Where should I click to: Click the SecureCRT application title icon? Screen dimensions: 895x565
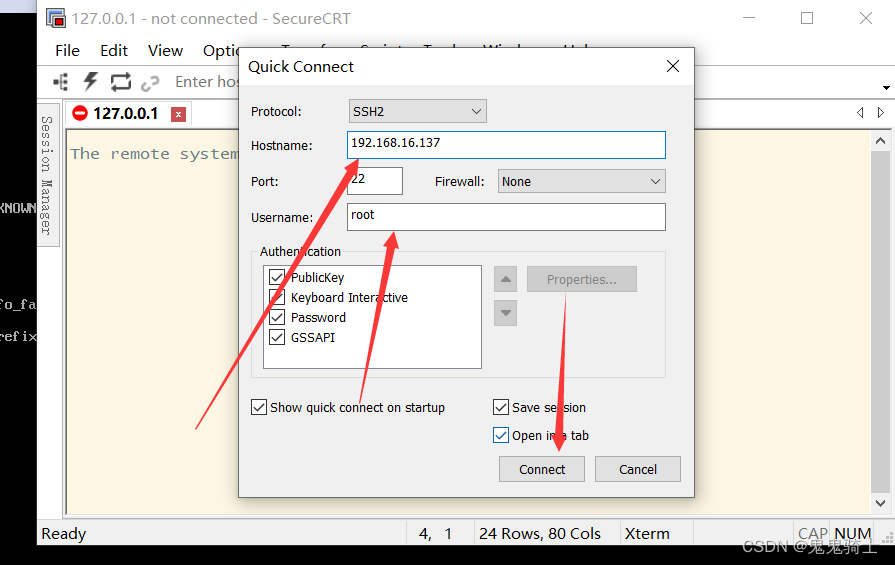point(56,18)
